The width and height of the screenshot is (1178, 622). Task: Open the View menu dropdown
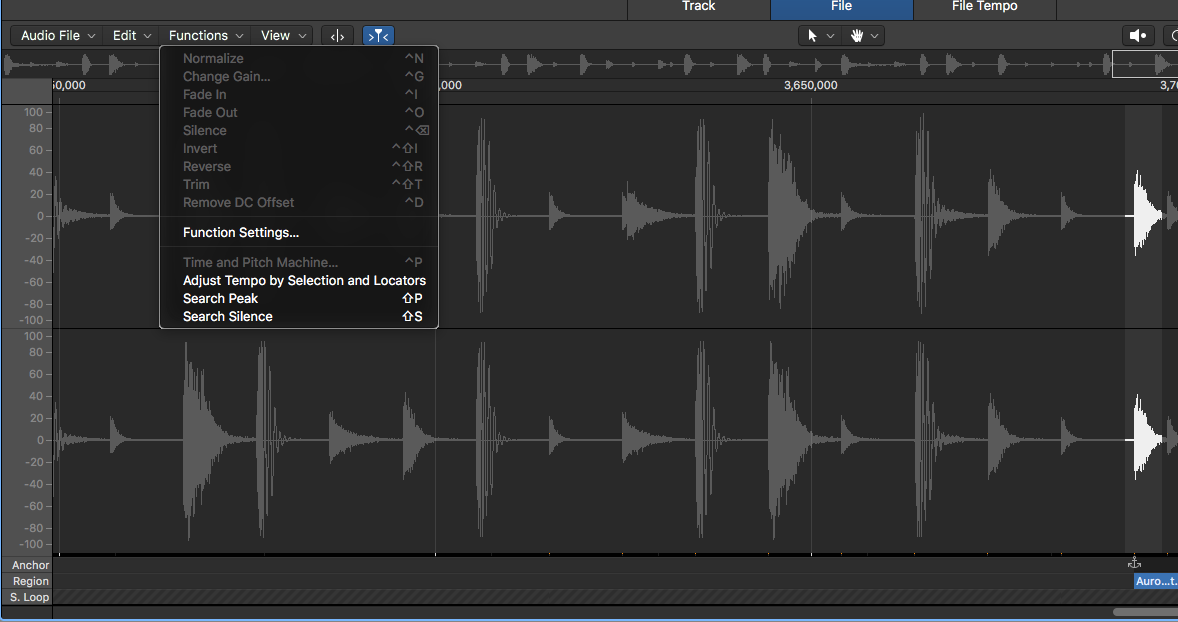tap(282, 35)
